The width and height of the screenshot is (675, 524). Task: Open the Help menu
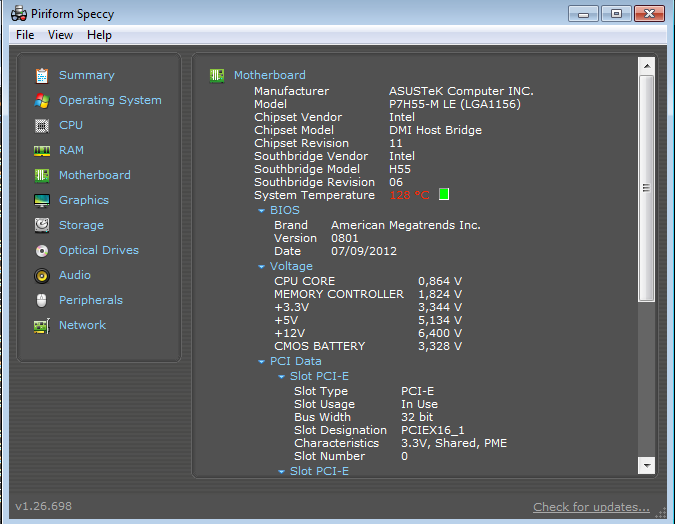click(99, 35)
